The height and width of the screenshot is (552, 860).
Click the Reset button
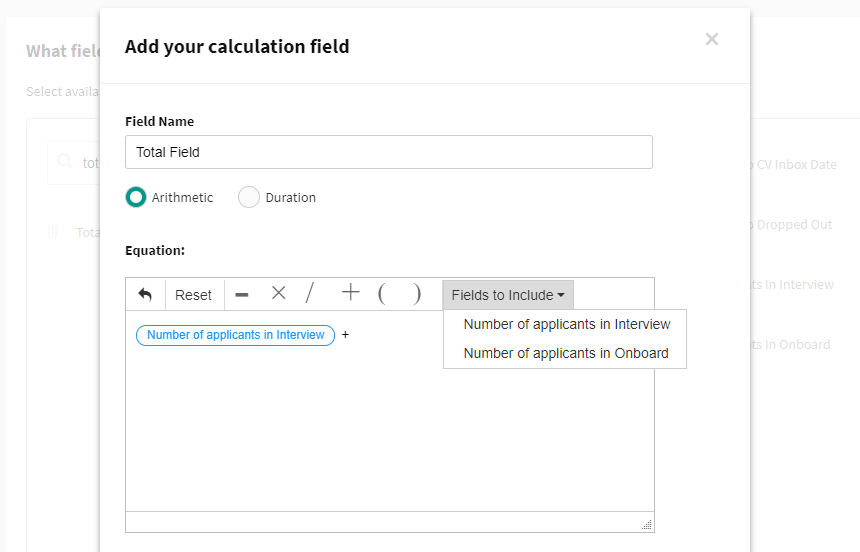(193, 295)
